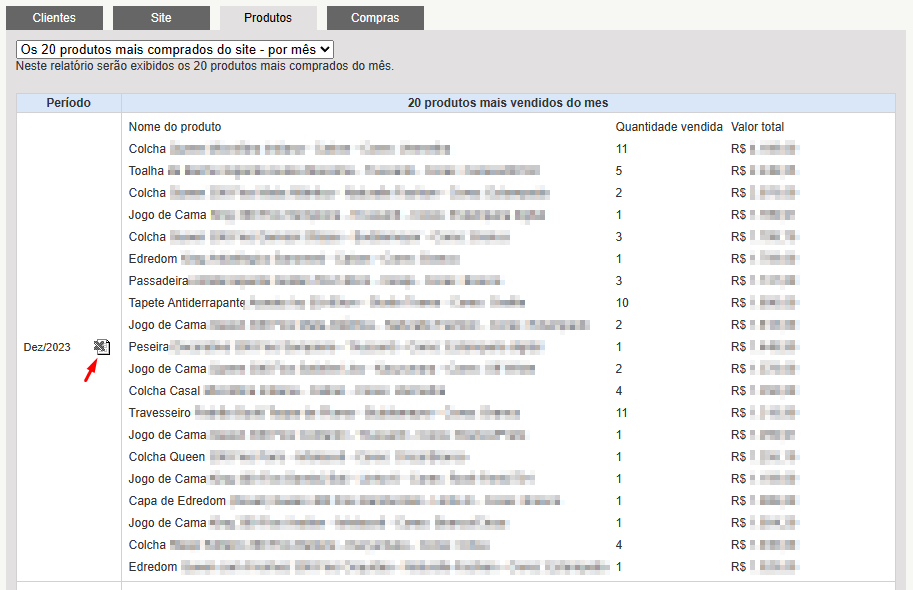This screenshot has width=913, height=590.
Task: Click the Travesseiro product row
Action: (464, 413)
